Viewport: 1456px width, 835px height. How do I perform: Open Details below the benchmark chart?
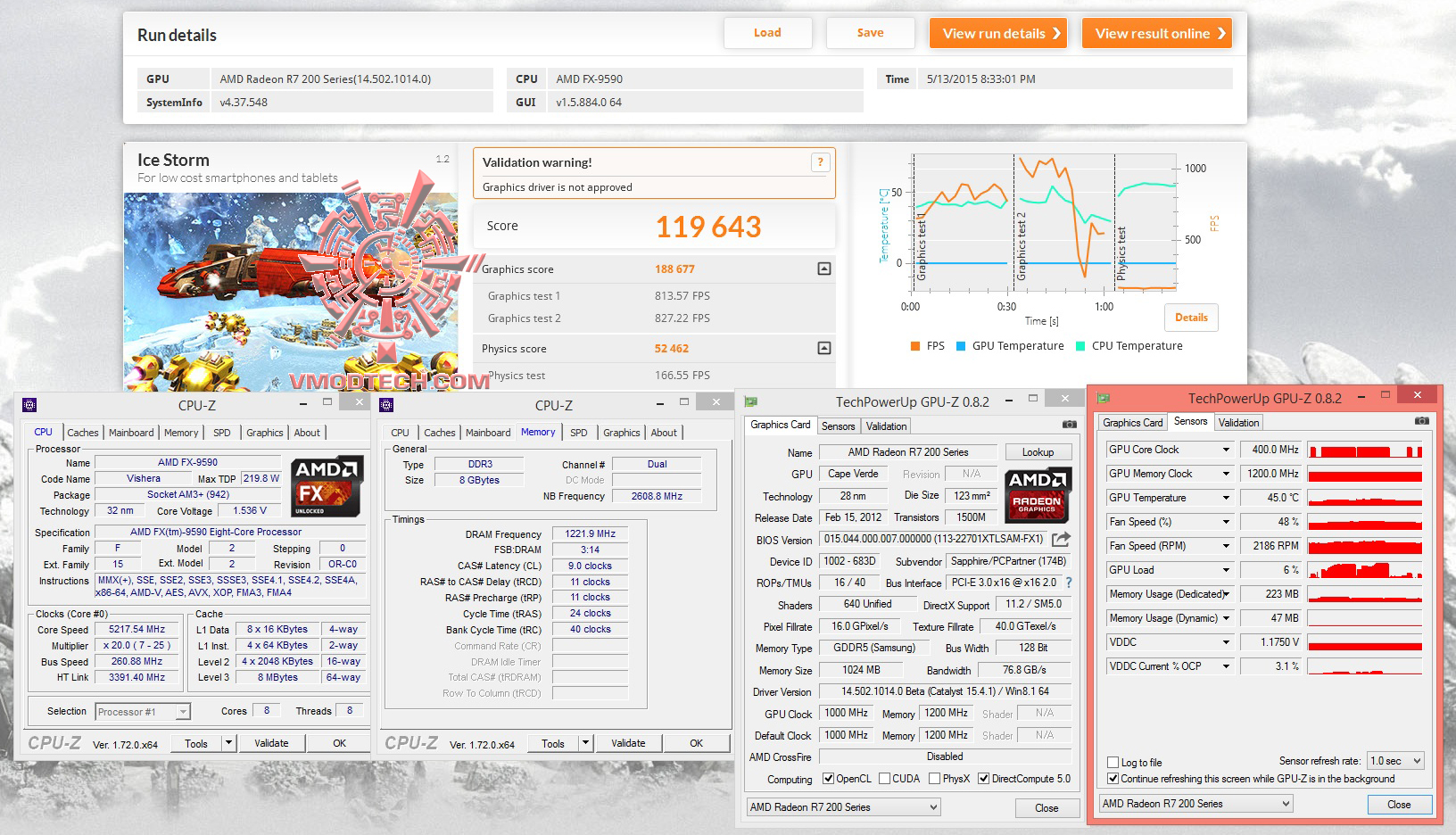point(1191,318)
